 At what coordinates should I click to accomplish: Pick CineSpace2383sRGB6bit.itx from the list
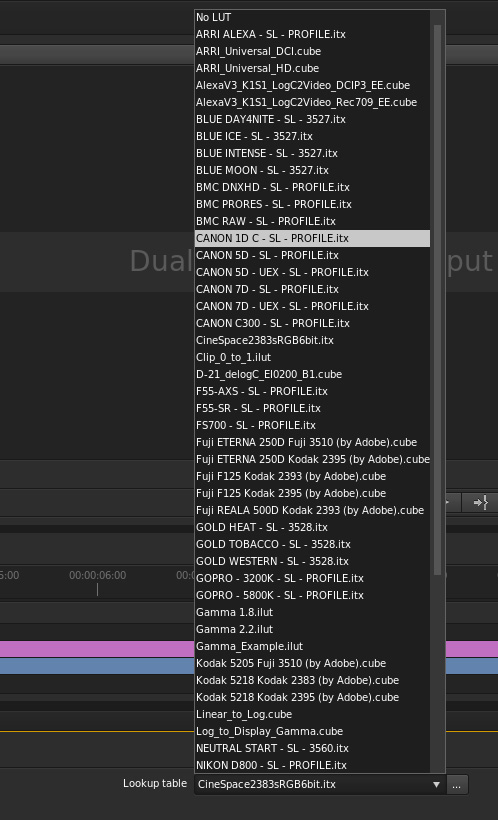(312, 340)
